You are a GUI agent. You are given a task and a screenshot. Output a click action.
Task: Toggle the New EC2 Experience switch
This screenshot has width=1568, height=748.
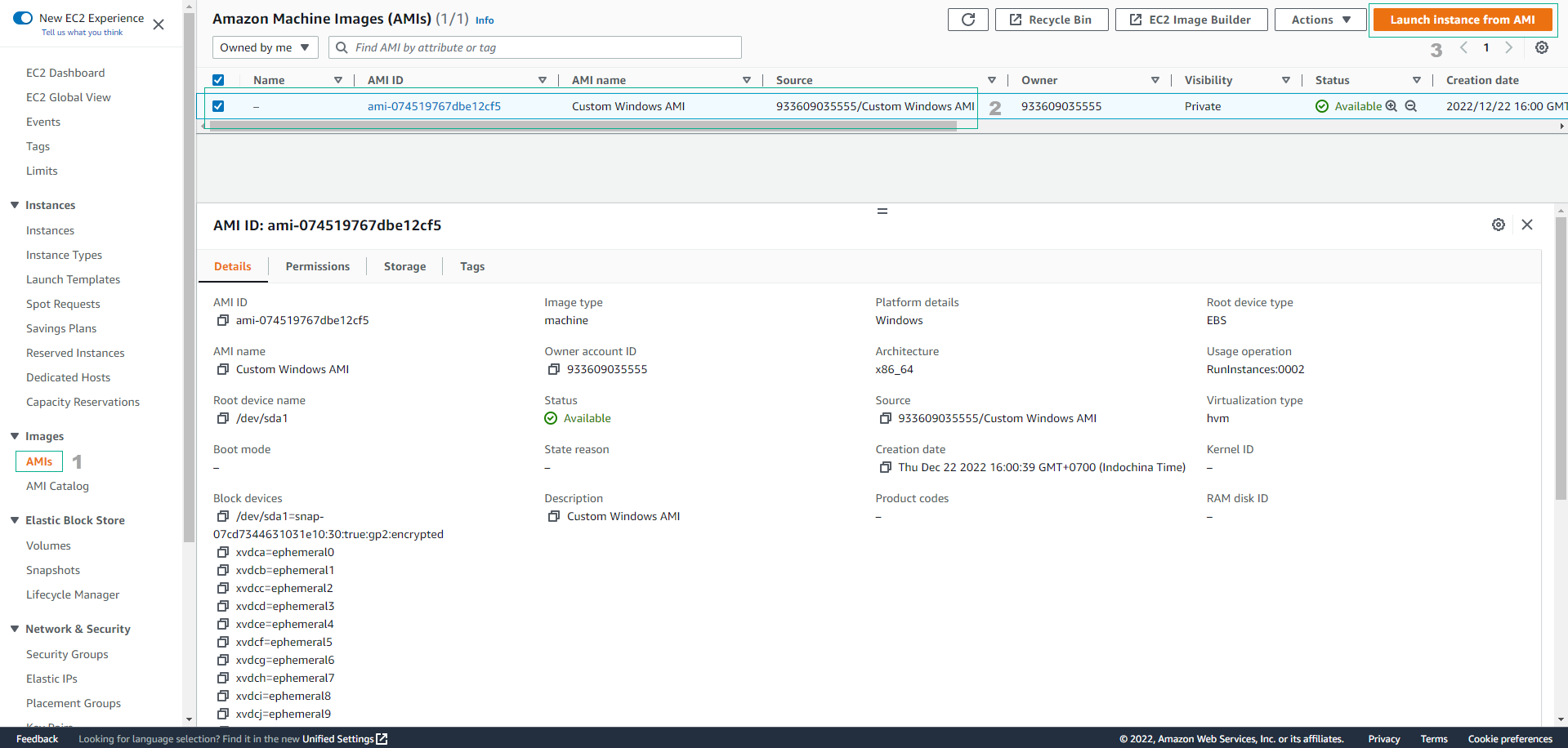pos(23,18)
